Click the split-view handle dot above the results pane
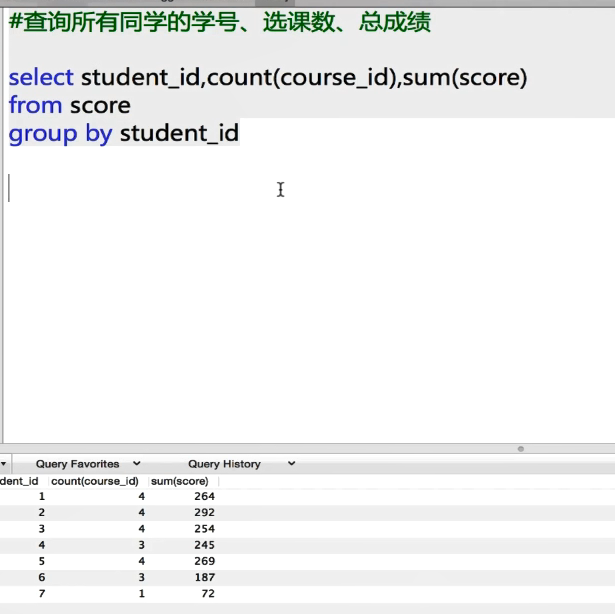The height and width of the screenshot is (614, 615). (520, 449)
